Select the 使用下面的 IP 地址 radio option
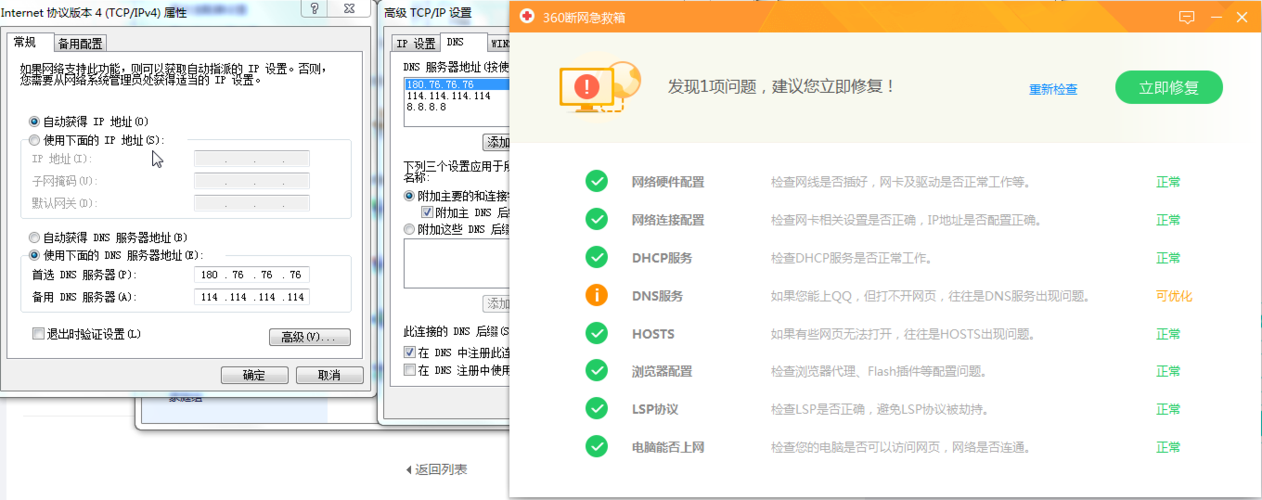This screenshot has width=1262, height=500. [x=35, y=140]
